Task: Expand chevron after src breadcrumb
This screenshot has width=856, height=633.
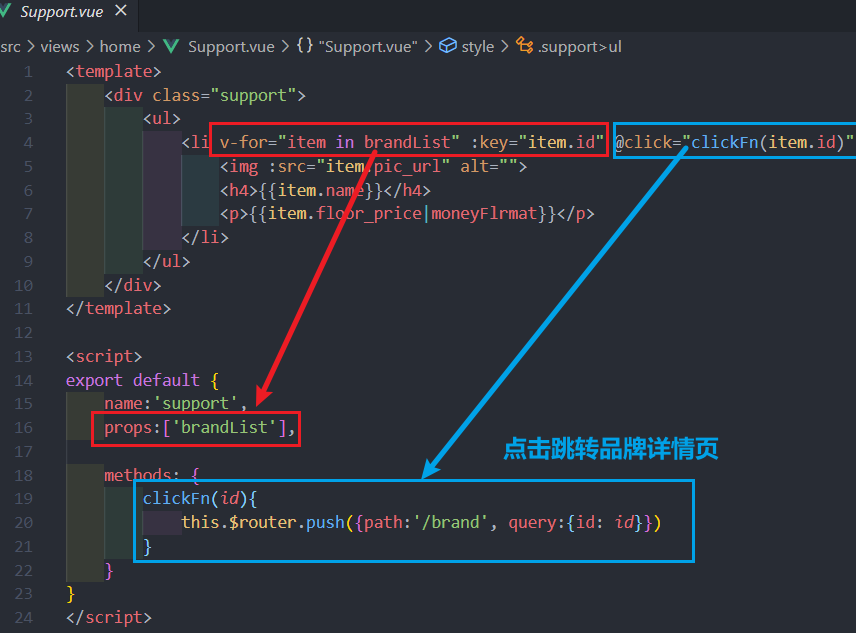Action: 31,47
